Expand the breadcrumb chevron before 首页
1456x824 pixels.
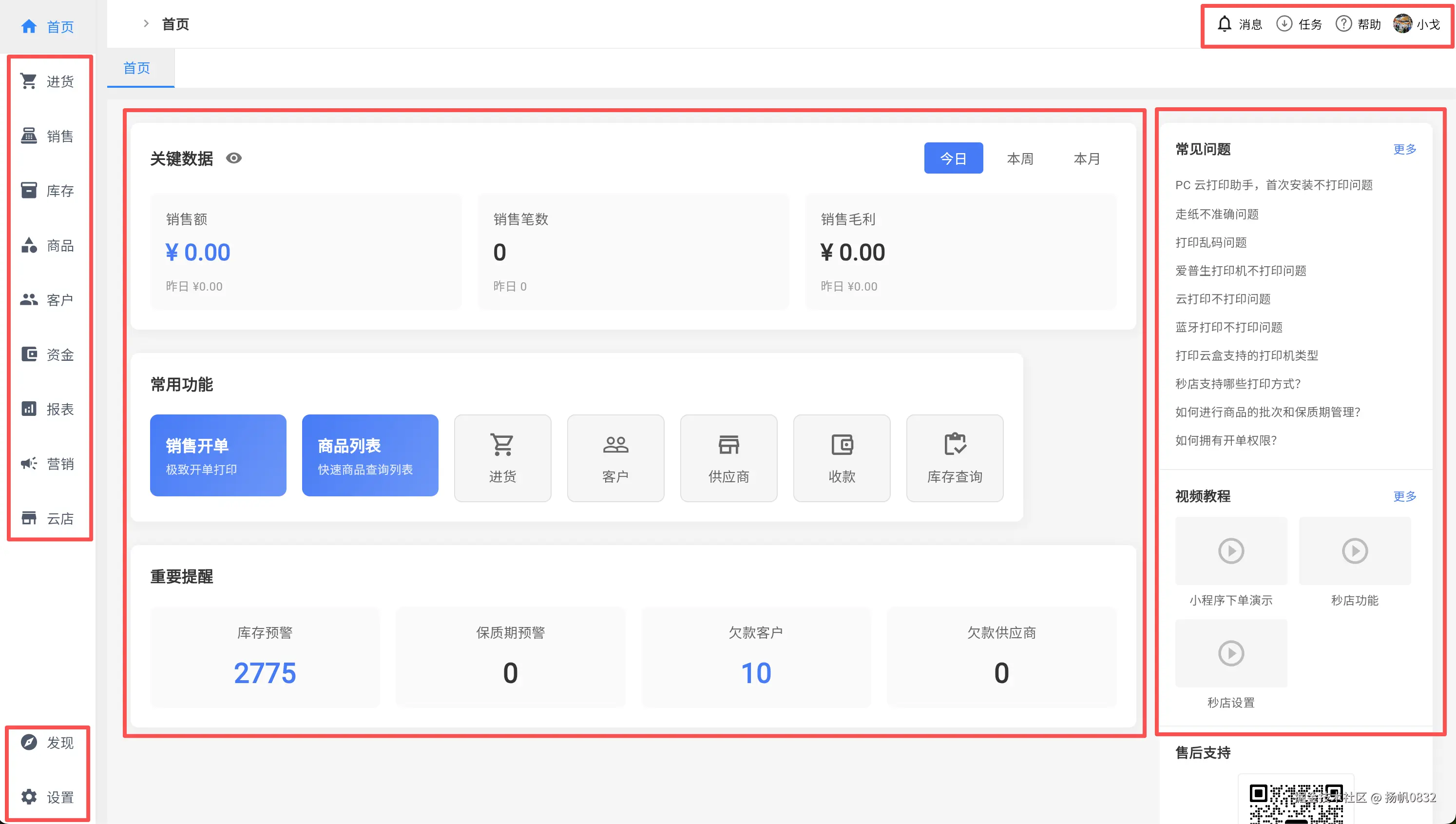(146, 24)
